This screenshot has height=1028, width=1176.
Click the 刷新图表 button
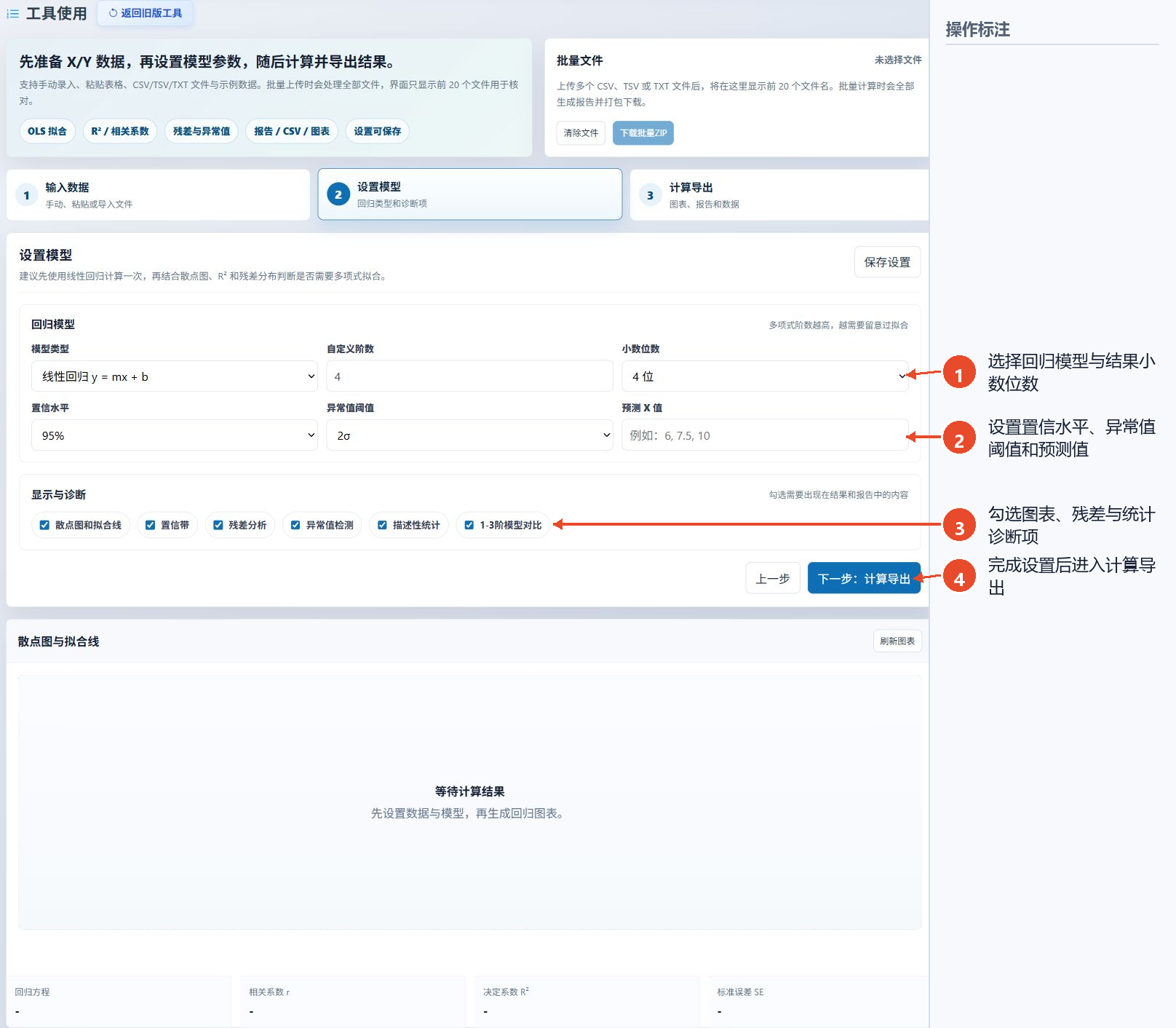point(897,641)
